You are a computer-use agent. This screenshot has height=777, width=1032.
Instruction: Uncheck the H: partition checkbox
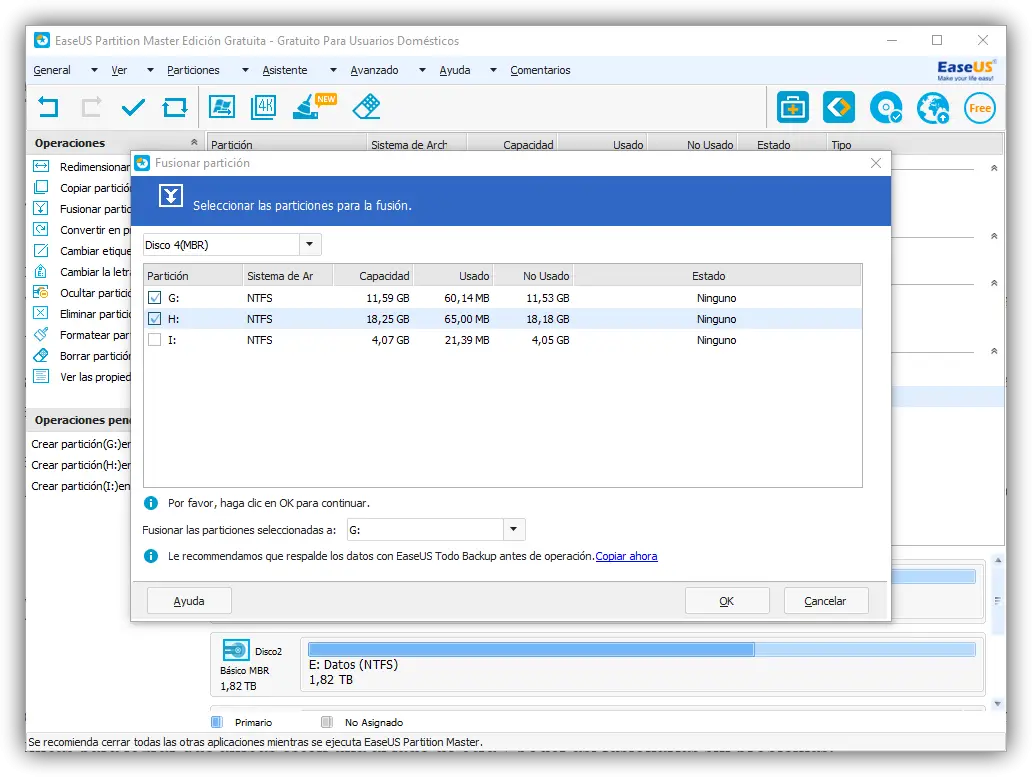coord(154,319)
